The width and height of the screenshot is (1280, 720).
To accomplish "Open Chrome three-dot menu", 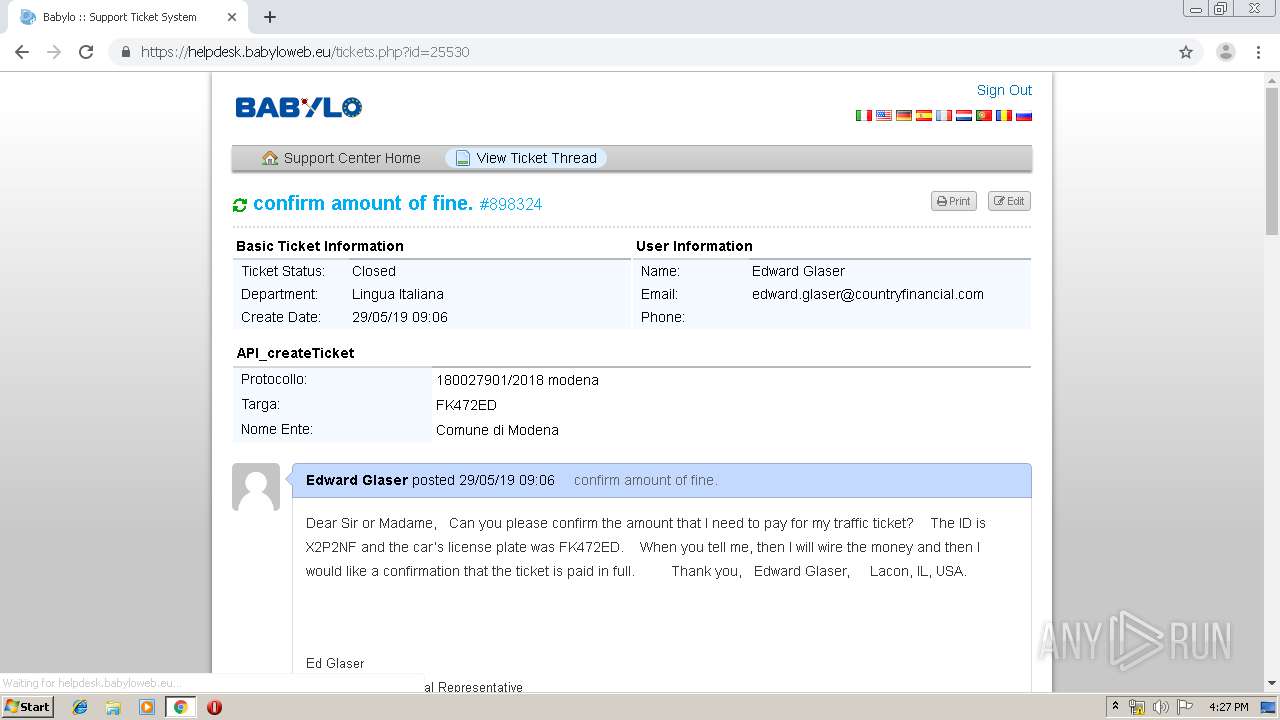I will pyautogui.click(x=1258, y=52).
